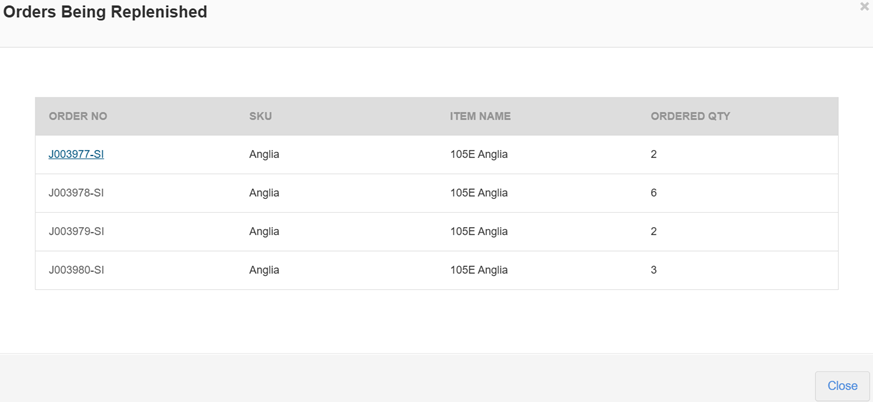Click the item name for J003979-SI
The height and width of the screenshot is (402, 873).
tap(479, 231)
